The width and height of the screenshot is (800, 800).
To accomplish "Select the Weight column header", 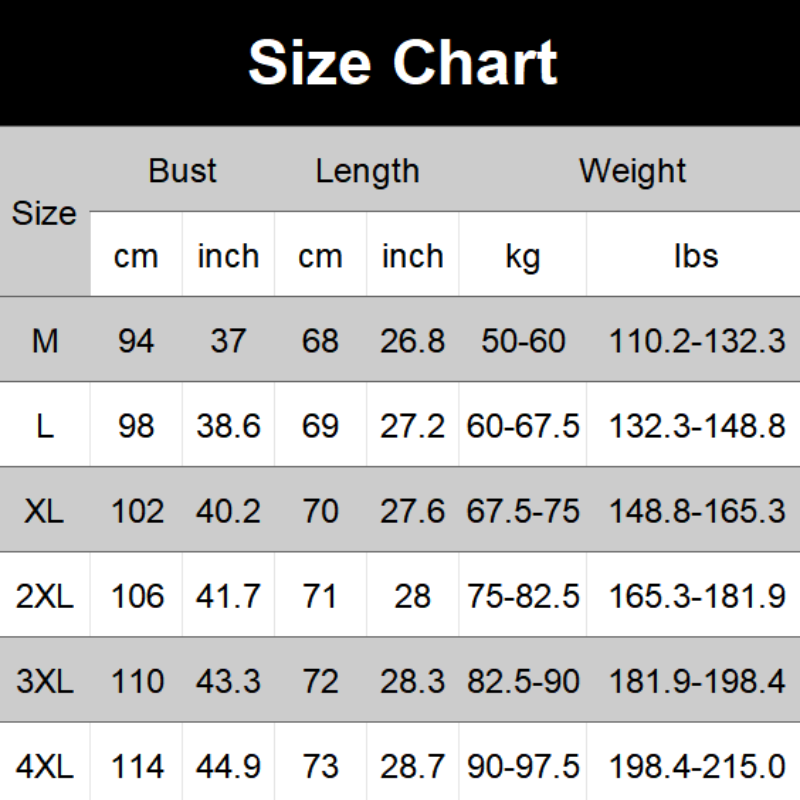I will click(x=632, y=171).
